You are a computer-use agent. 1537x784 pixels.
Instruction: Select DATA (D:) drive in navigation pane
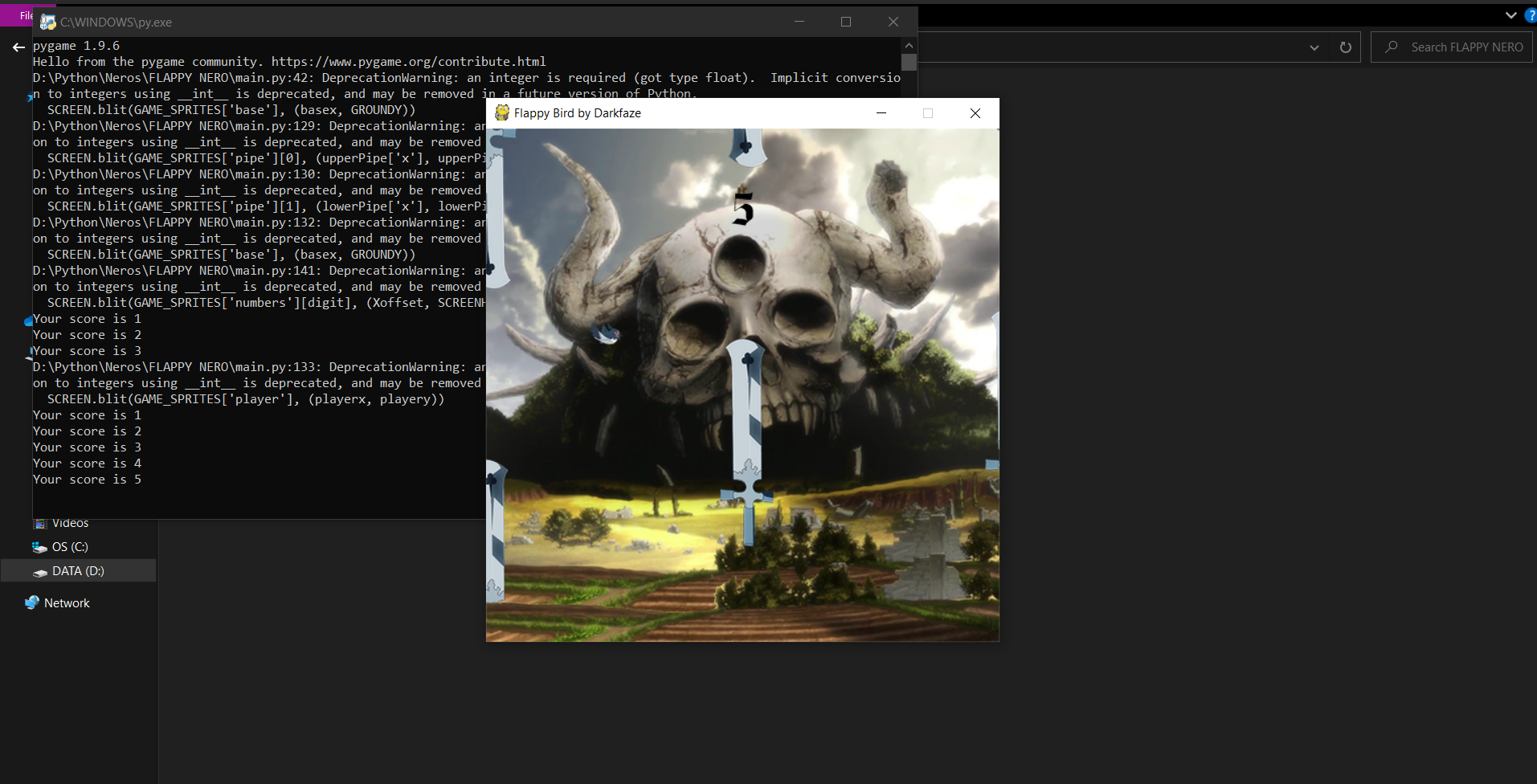pyautogui.click(x=77, y=571)
